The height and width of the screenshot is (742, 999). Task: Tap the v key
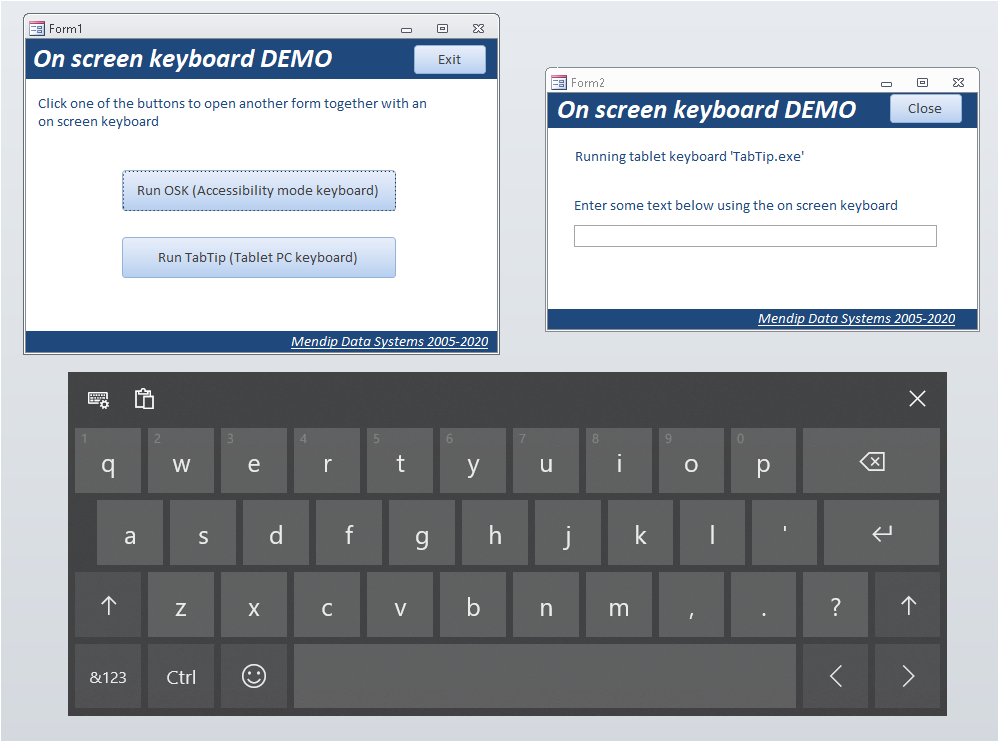click(x=399, y=604)
